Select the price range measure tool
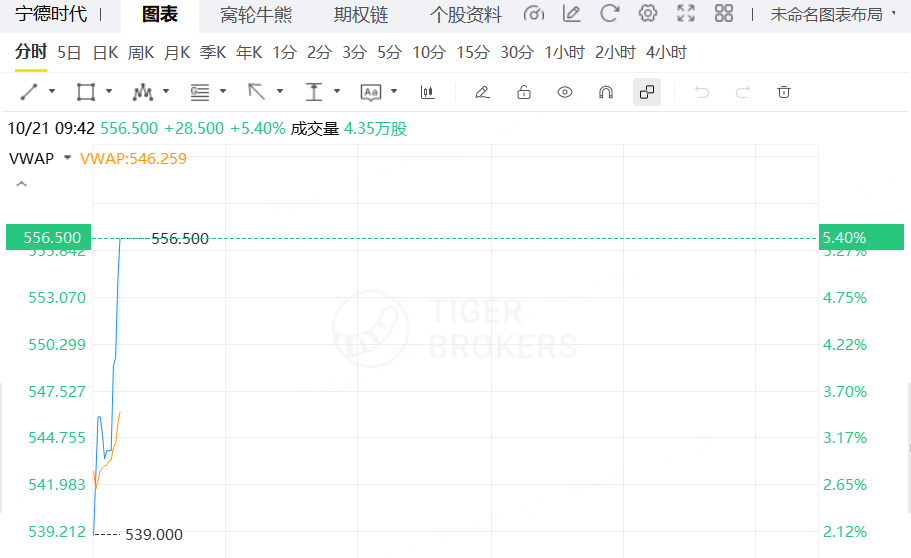 pos(314,92)
